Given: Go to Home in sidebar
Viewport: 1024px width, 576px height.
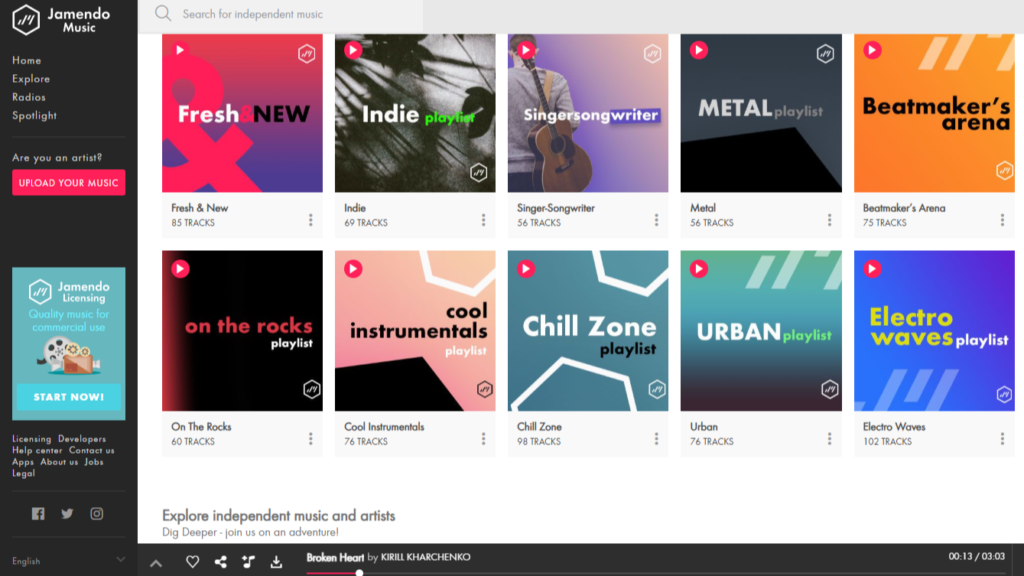Looking at the screenshot, I should pyautogui.click(x=27, y=60).
